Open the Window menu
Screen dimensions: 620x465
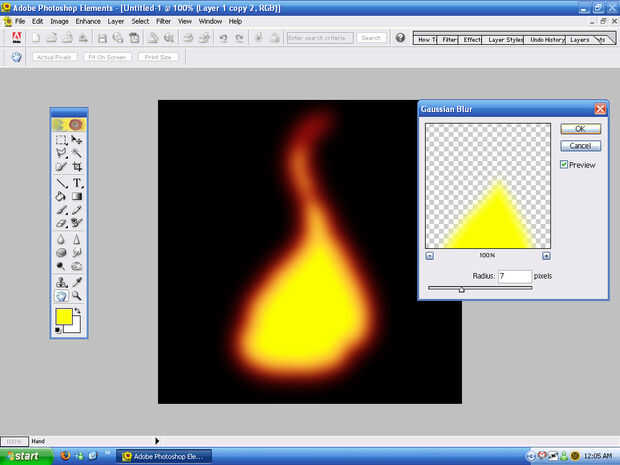click(x=210, y=21)
